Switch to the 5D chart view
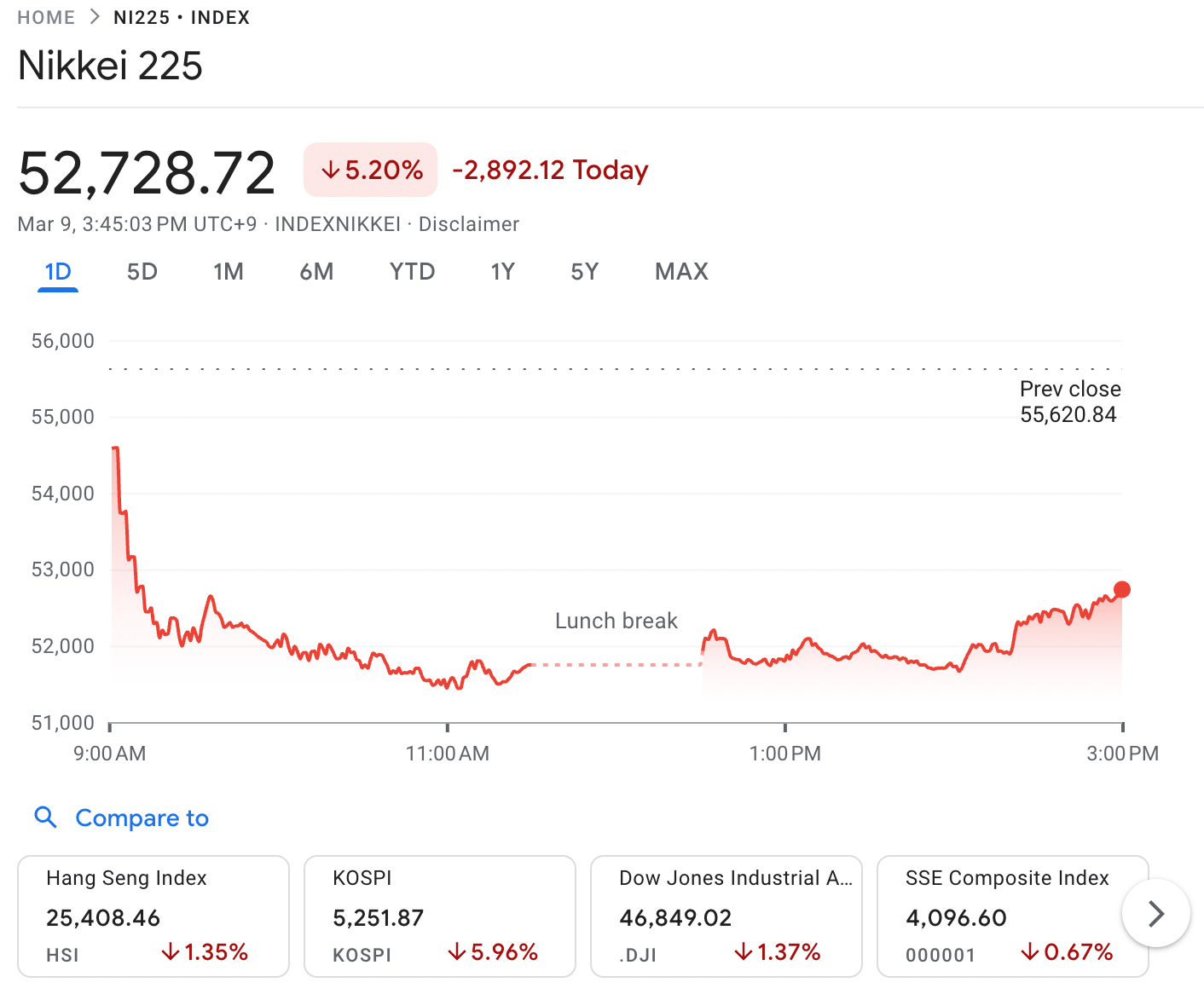 coord(142,271)
